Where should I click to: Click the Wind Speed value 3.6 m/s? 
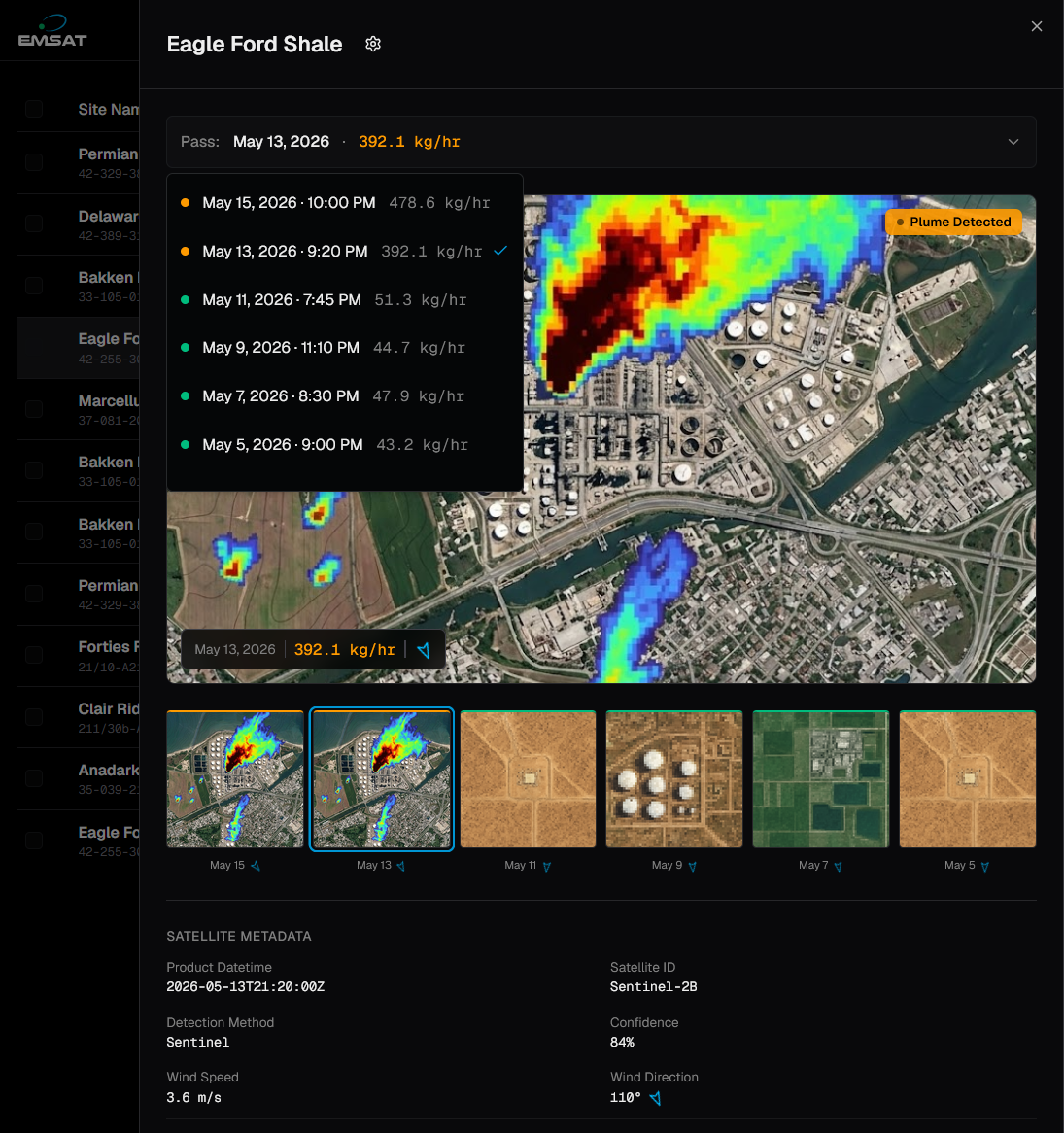tap(193, 1098)
